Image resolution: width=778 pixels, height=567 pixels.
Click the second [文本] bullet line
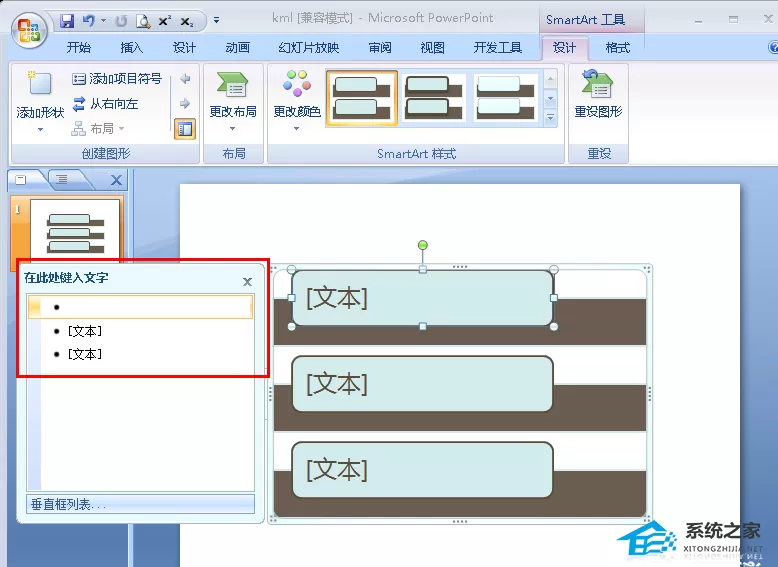click(x=84, y=331)
